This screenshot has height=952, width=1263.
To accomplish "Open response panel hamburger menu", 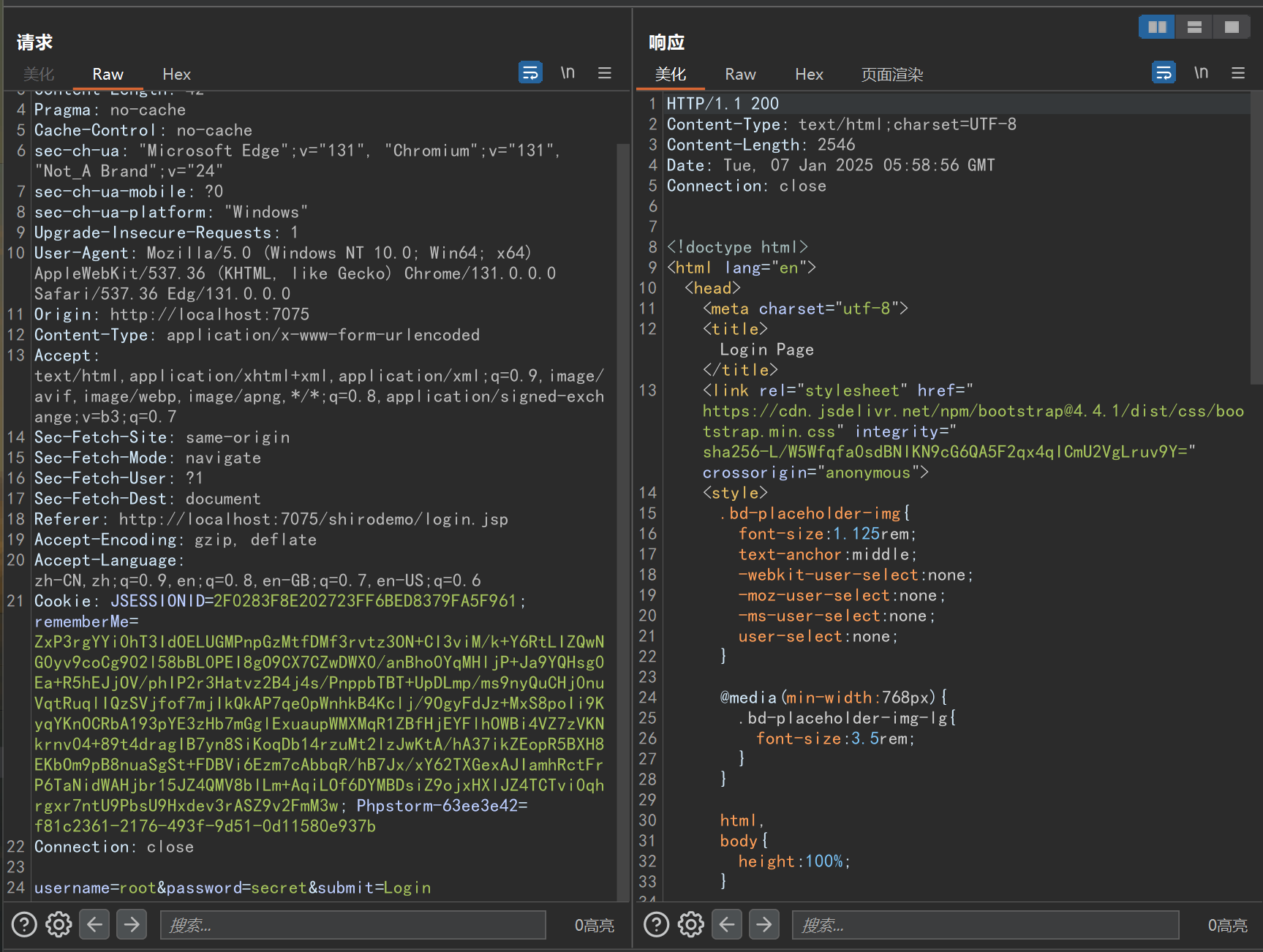I will 1238,72.
